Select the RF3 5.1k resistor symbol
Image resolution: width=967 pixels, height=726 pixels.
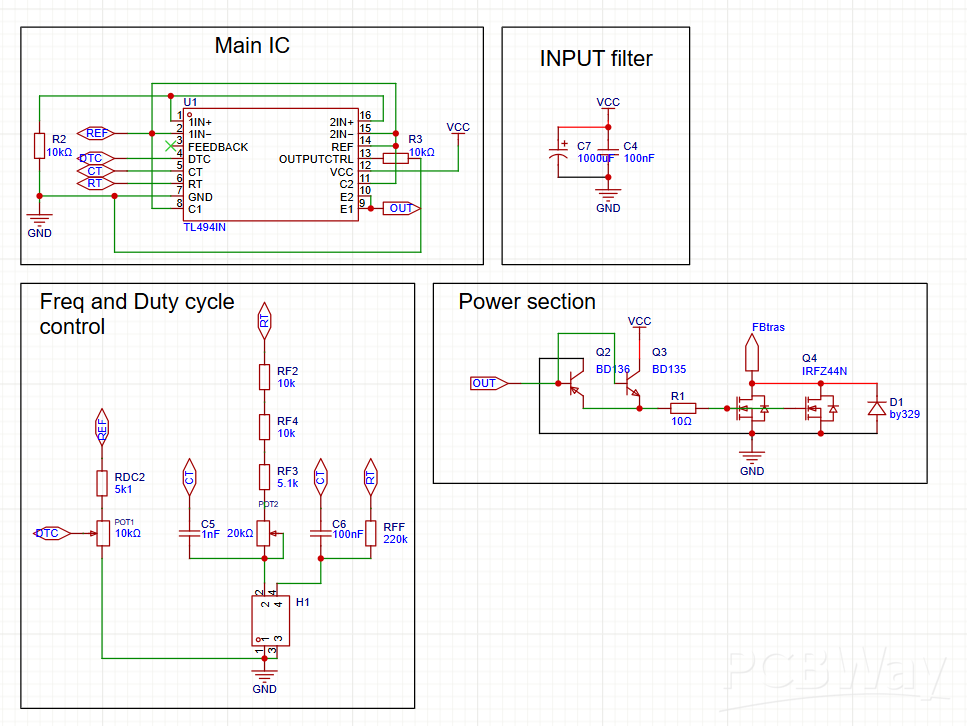[x=265, y=477]
